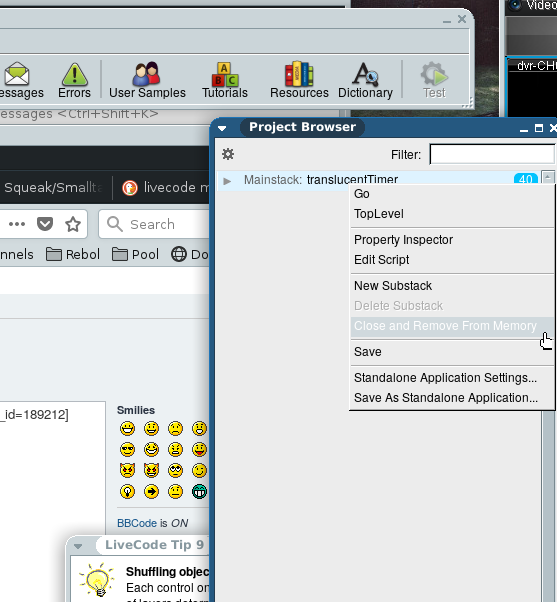Open the Rebol bookmarks folder

pos(73,254)
